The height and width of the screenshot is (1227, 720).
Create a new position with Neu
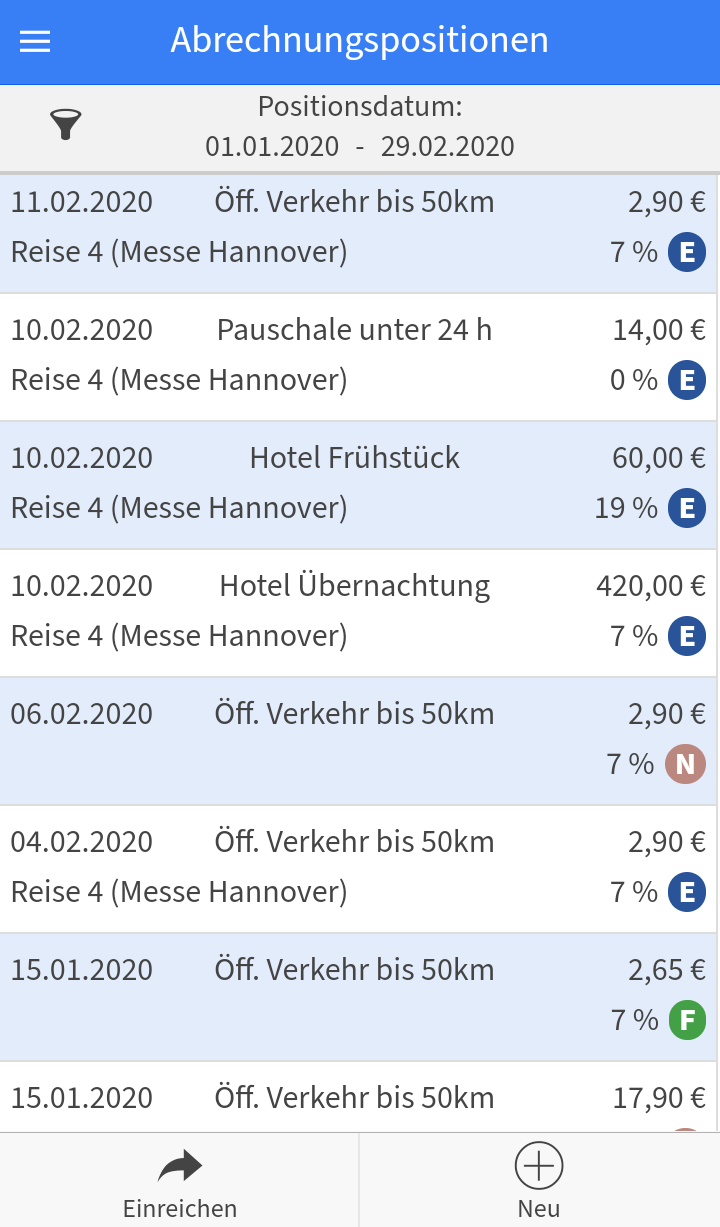(x=539, y=1180)
